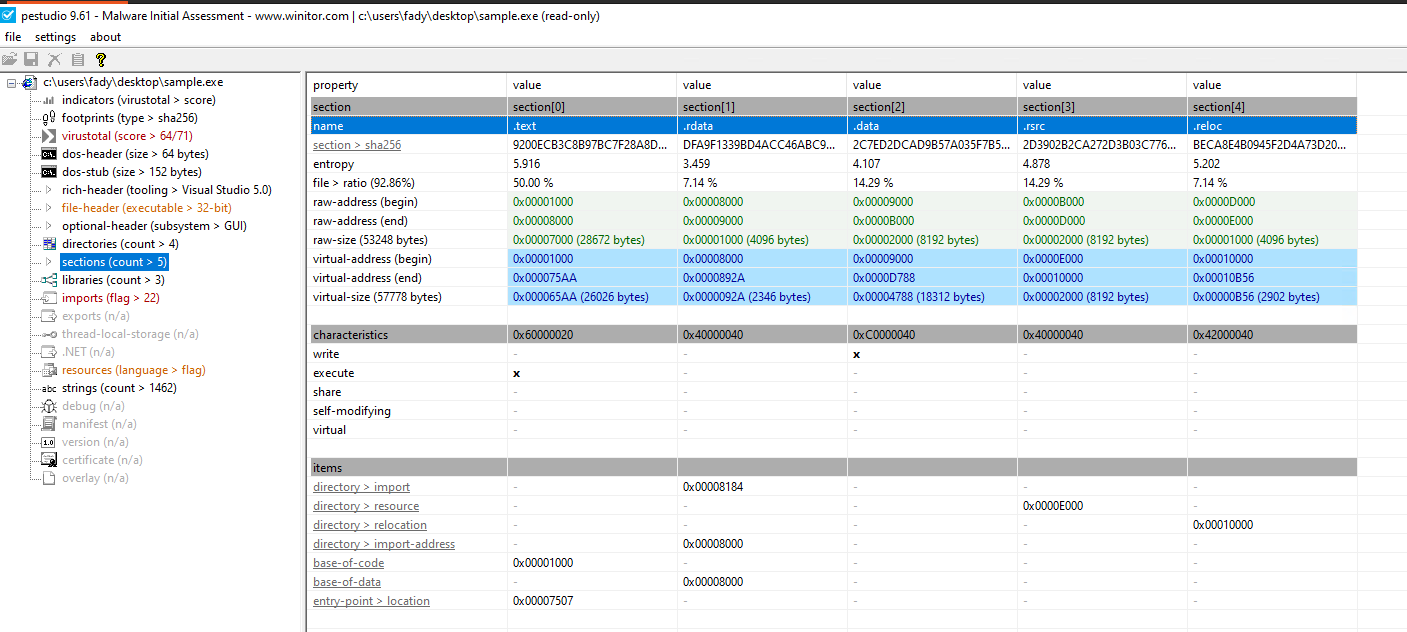Click the debug bug icon
This screenshot has height=632, width=1407.
[48, 406]
